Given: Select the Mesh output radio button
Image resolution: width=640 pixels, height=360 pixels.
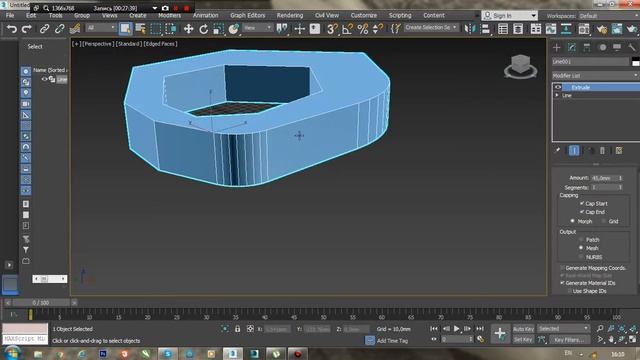Looking at the screenshot, I should [x=581, y=248].
